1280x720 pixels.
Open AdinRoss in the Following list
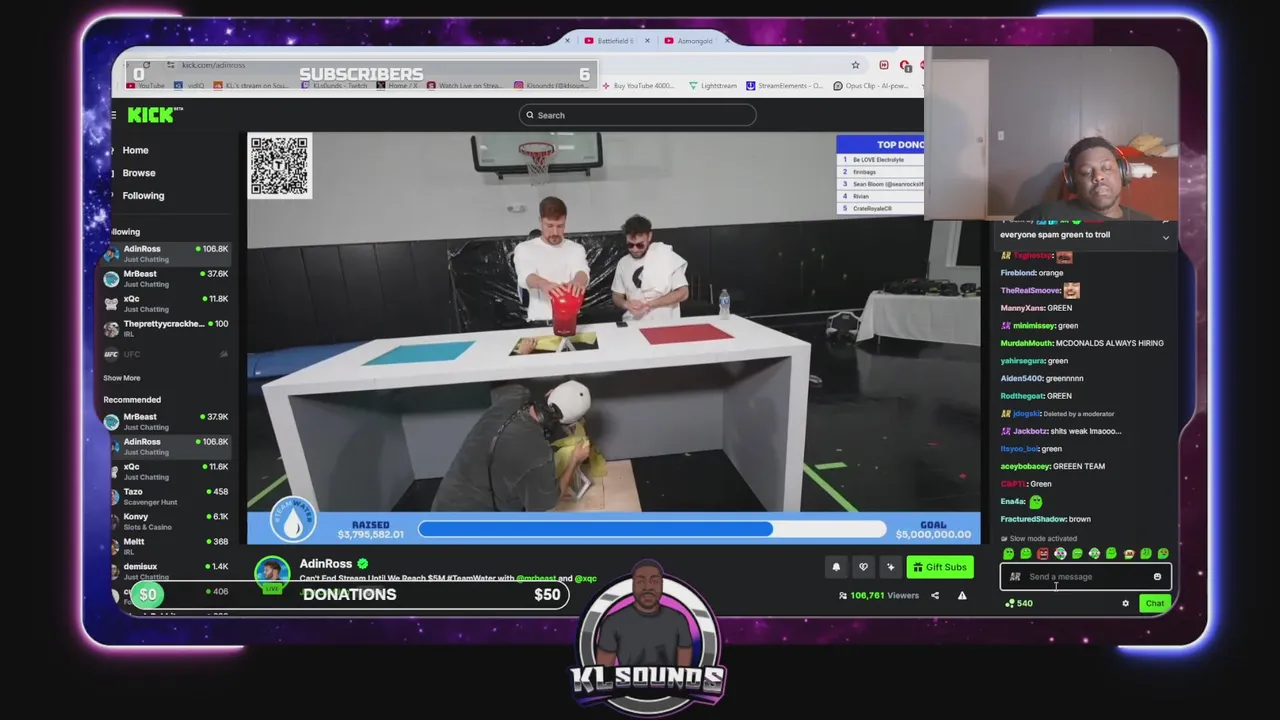pyautogui.click(x=167, y=253)
